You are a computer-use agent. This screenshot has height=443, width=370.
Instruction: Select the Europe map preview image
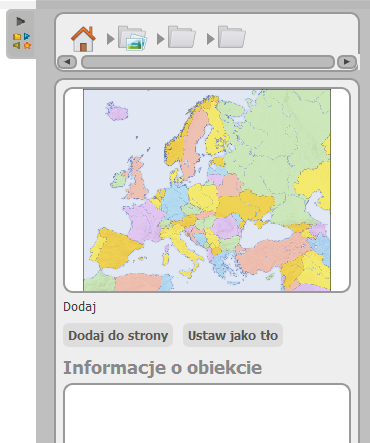point(207,190)
